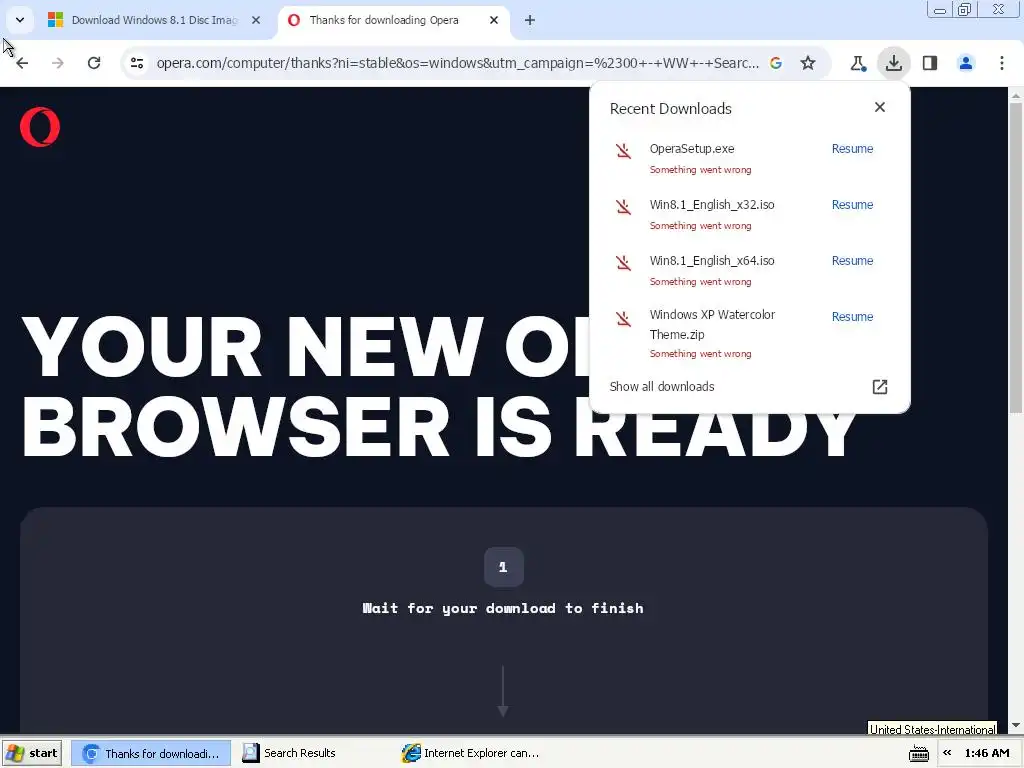Reload the current page
The width and height of the screenshot is (1024, 768).
94,63
